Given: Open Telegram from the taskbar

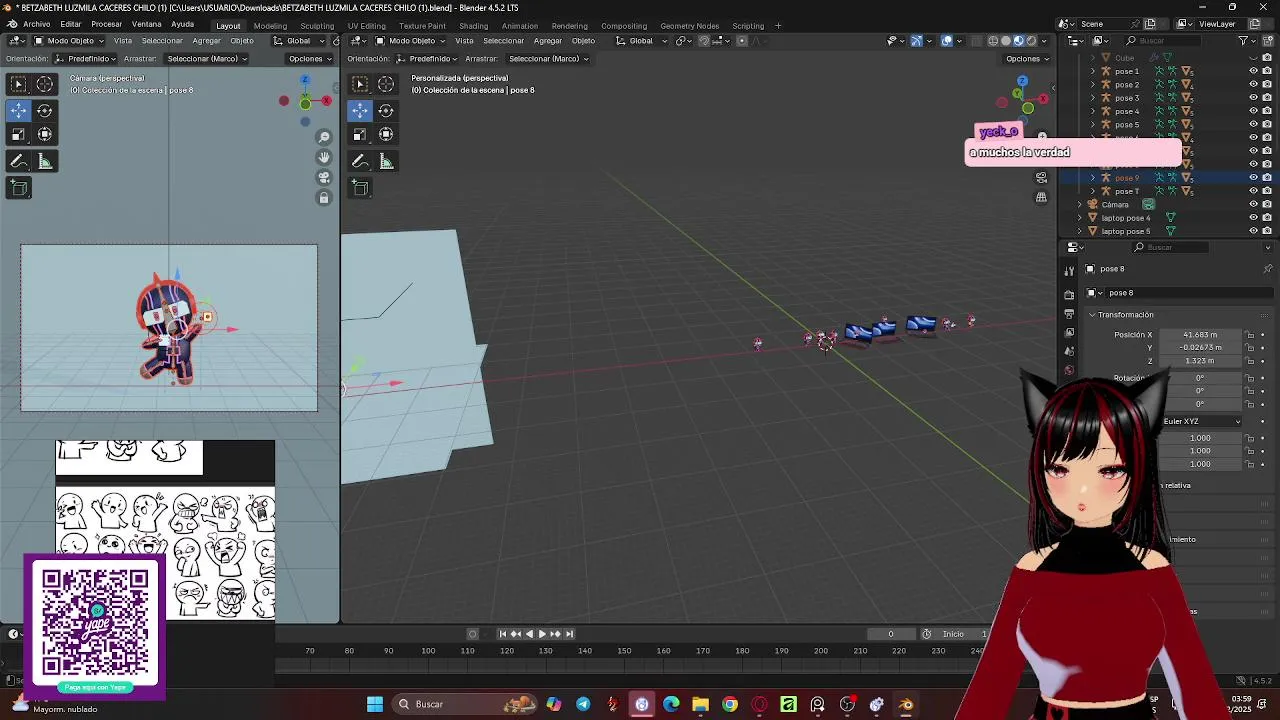Looking at the screenshot, I should click(583, 704).
